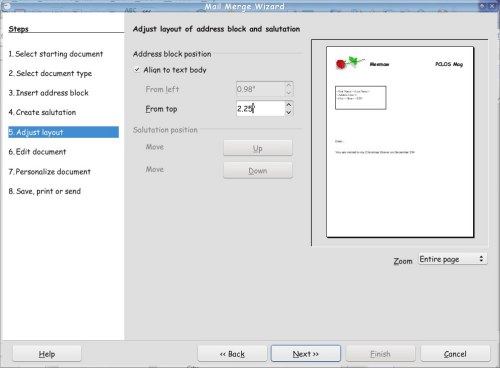500x368 pixels.
Task: Click the 'PCLOS Mag' text in preview
Action: (x=449, y=64)
